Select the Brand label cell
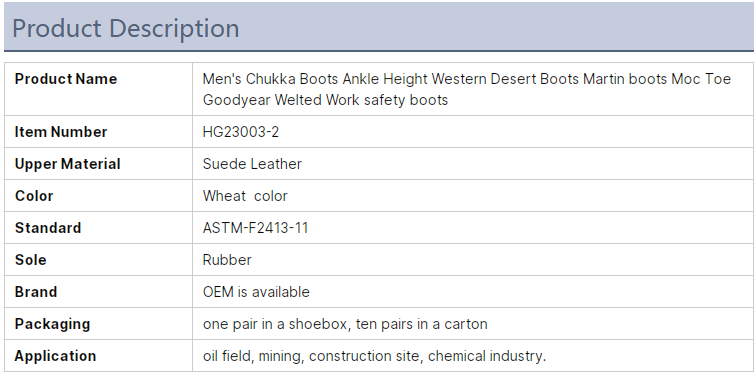756x375 pixels. [x=98, y=292]
